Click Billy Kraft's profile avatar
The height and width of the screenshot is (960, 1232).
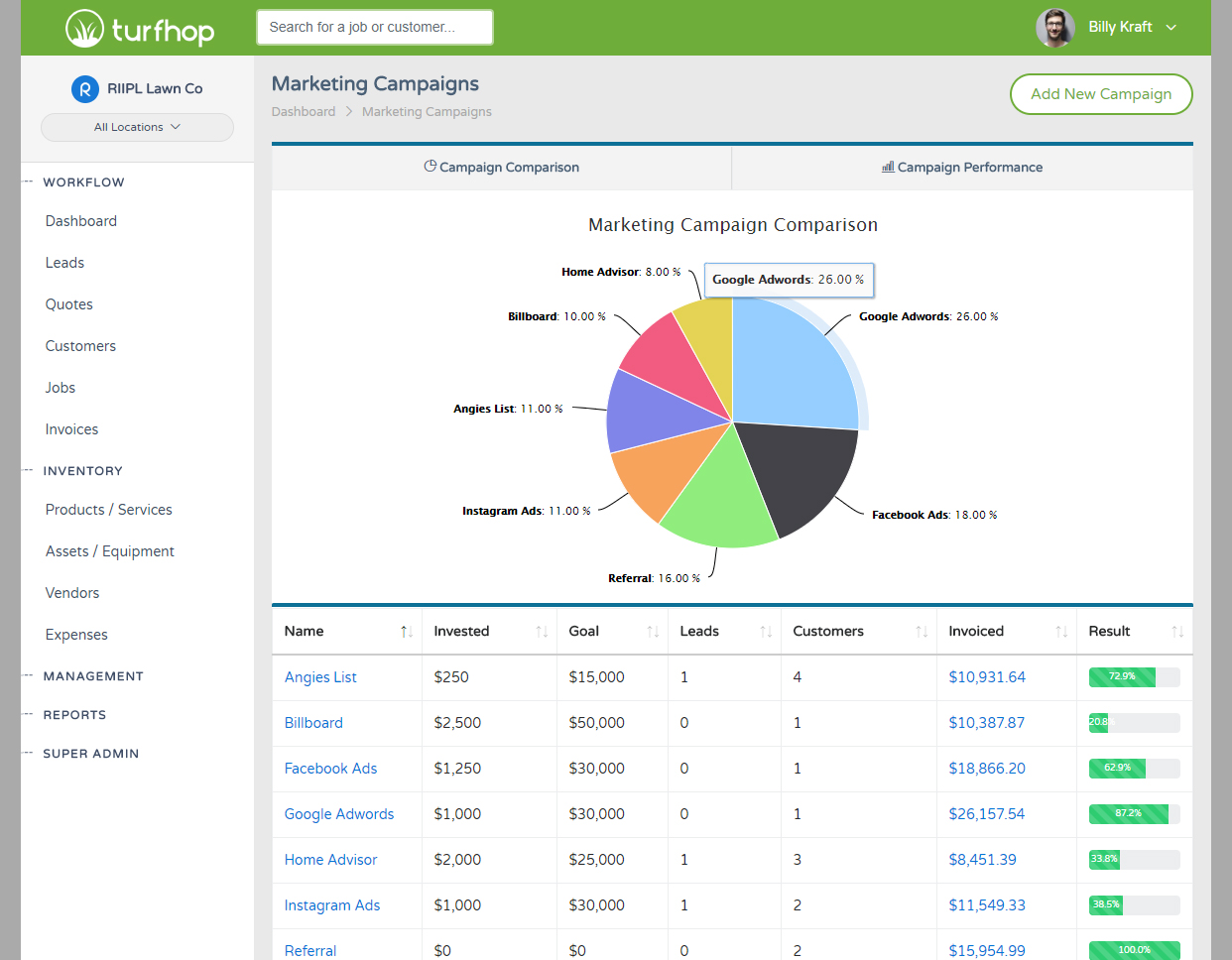1054,28
